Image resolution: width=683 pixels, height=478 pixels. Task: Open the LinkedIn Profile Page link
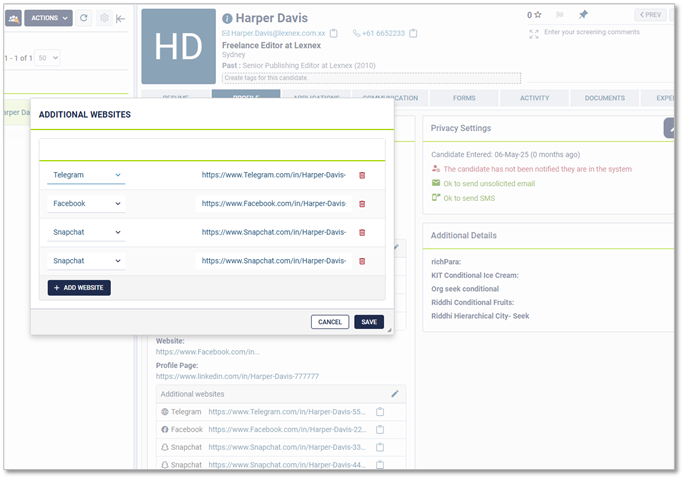point(237,376)
